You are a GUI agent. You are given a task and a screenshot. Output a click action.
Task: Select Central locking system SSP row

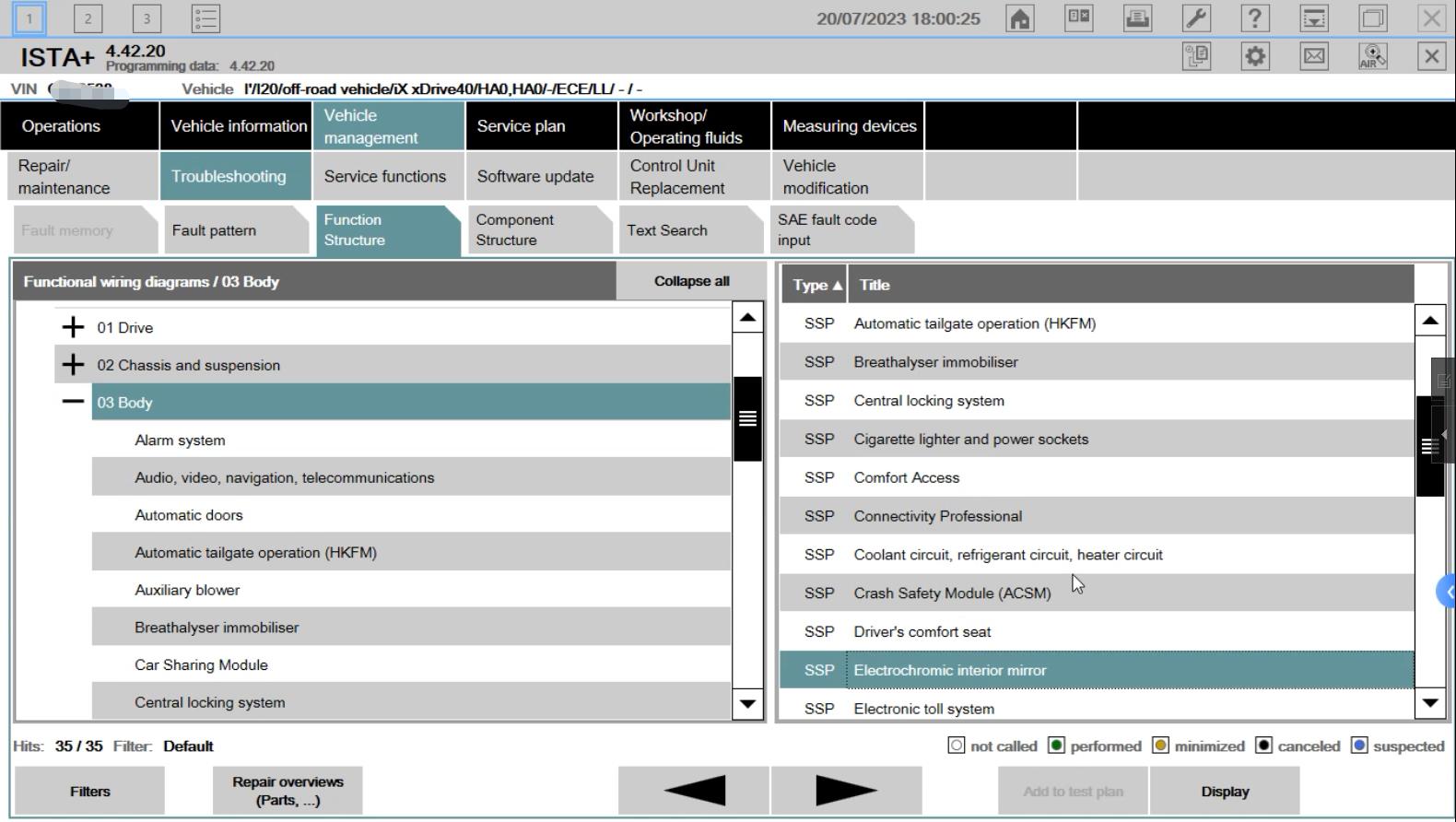tap(1097, 401)
